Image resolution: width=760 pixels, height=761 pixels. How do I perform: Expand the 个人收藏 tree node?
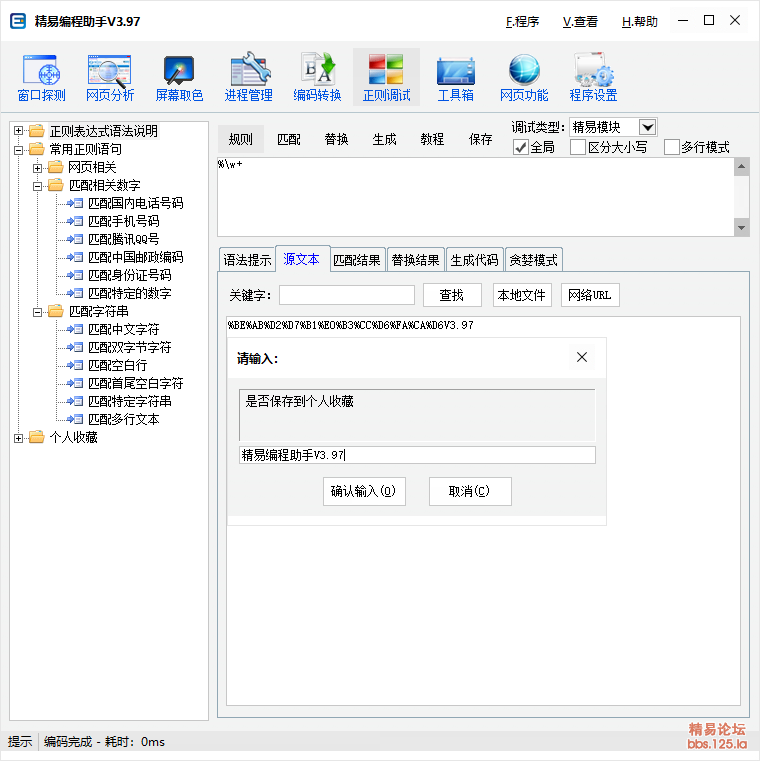tap(18, 439)
